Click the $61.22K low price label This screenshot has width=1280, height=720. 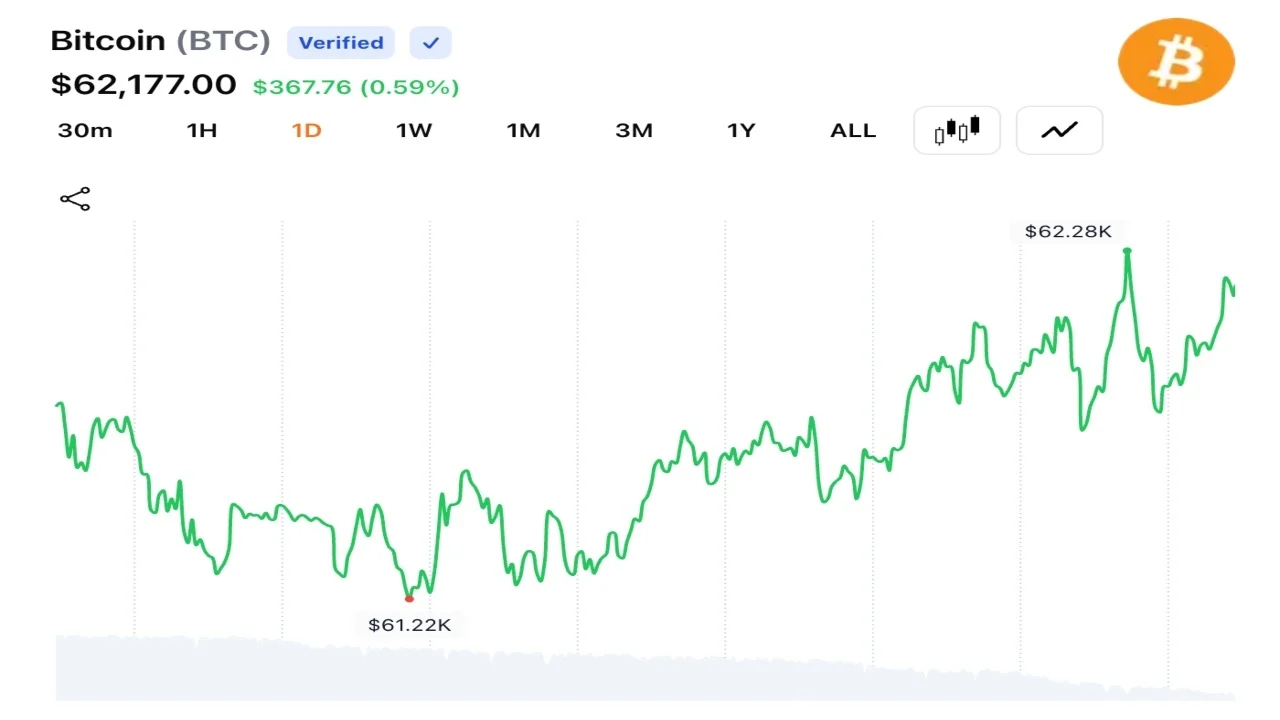410,625
